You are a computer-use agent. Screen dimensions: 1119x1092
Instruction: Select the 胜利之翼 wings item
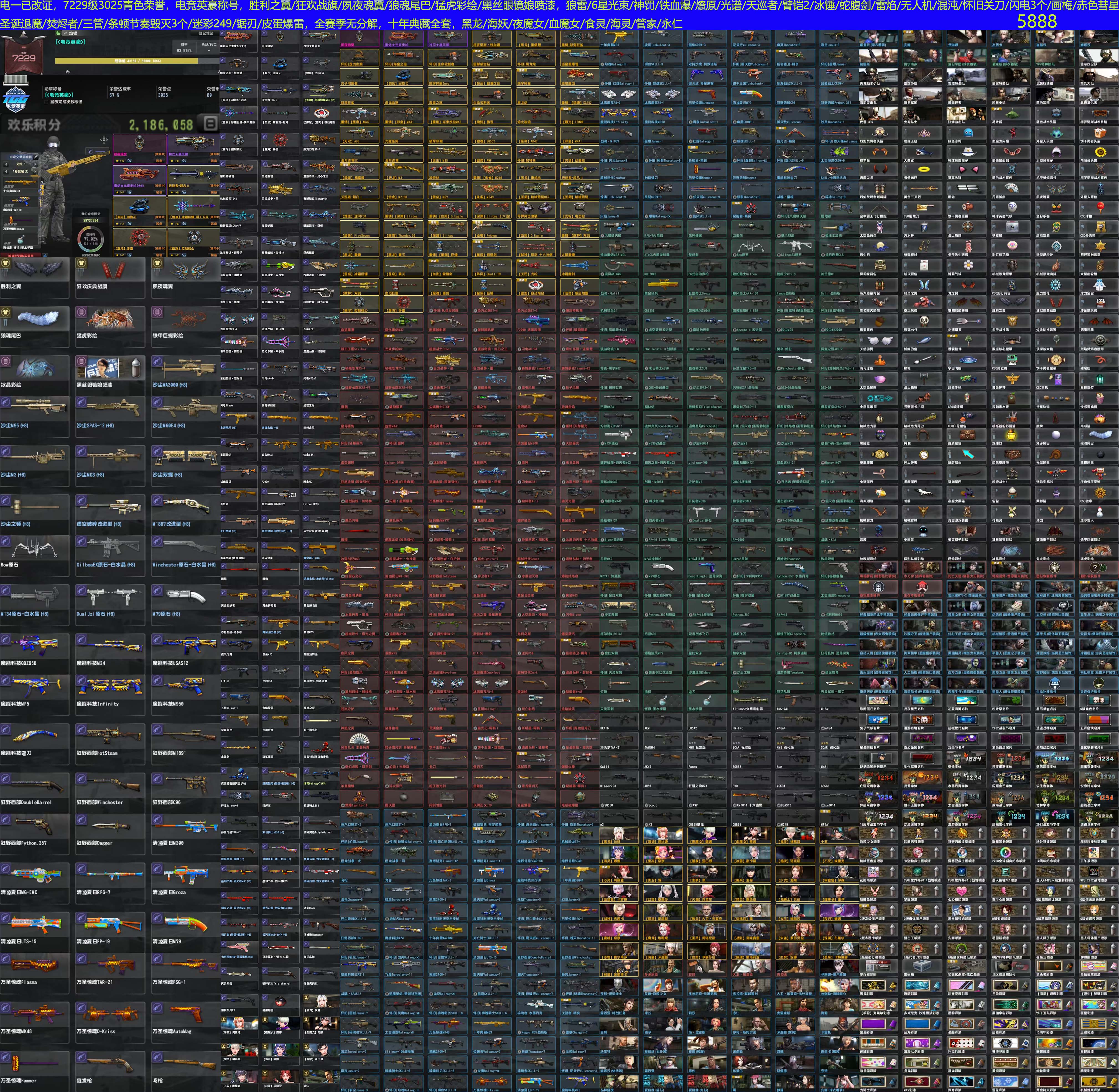(34, 278)
